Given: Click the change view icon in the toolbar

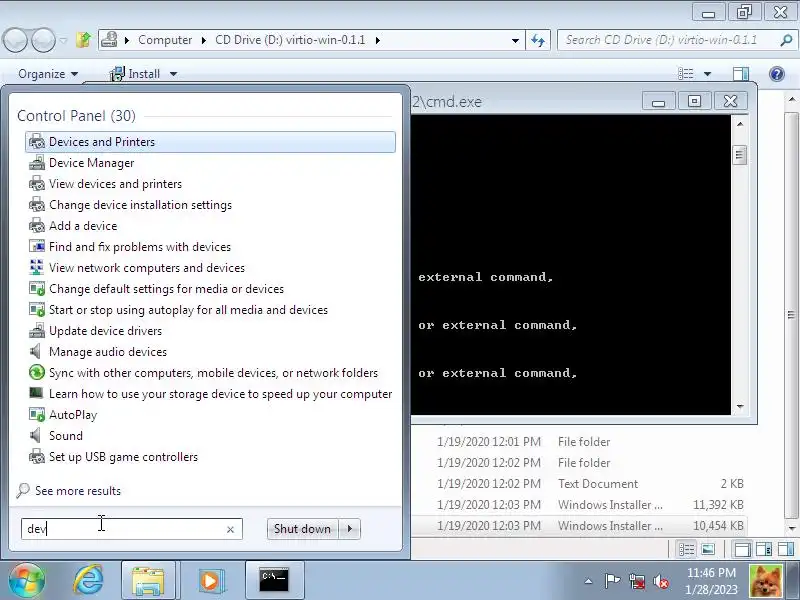Looking at the screenshot, I should pyautogui.click(x=685, y=74).
